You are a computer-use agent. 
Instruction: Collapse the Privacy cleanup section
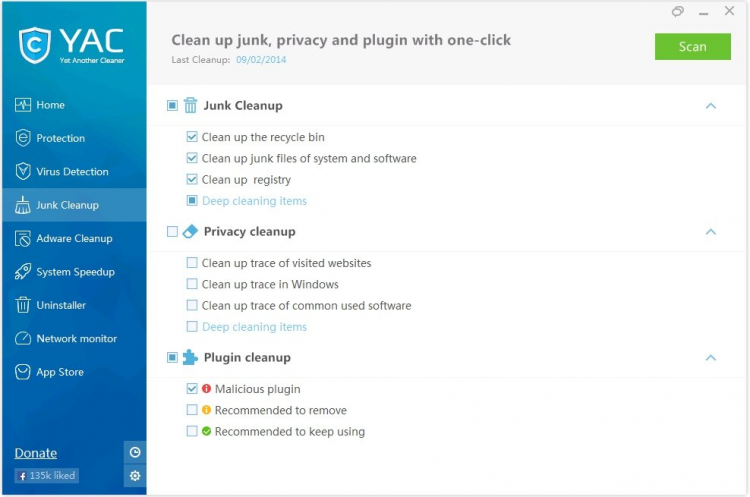click(x=711, y=231)
